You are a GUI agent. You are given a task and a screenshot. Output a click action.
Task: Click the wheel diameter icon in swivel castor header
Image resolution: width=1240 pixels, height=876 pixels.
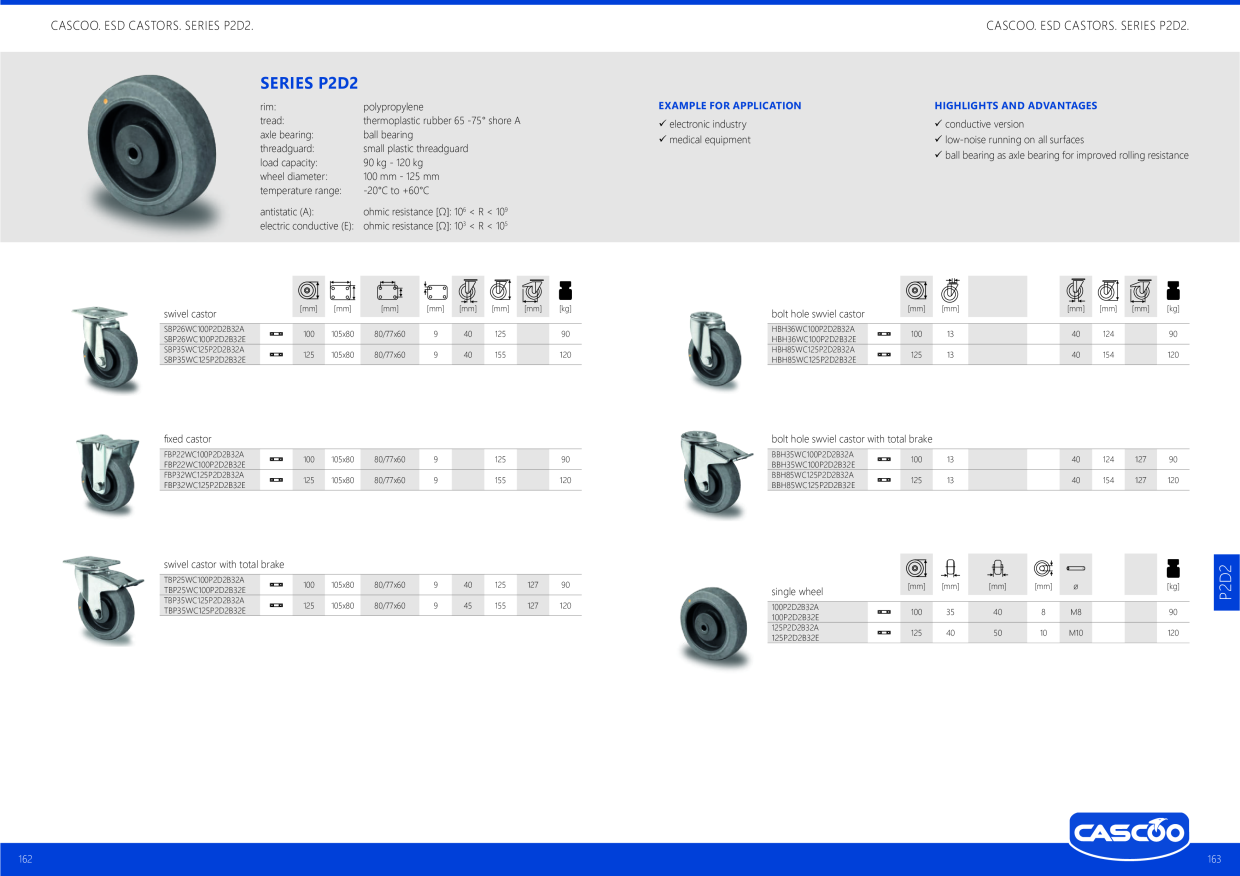pos(309,290)
